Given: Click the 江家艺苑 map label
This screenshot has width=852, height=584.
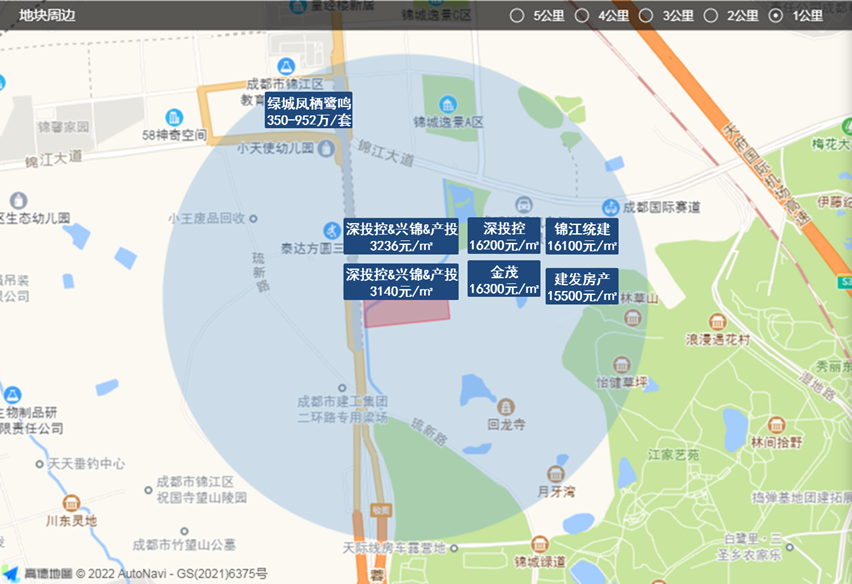Looking at the screenshot, I should pos(673,454).
